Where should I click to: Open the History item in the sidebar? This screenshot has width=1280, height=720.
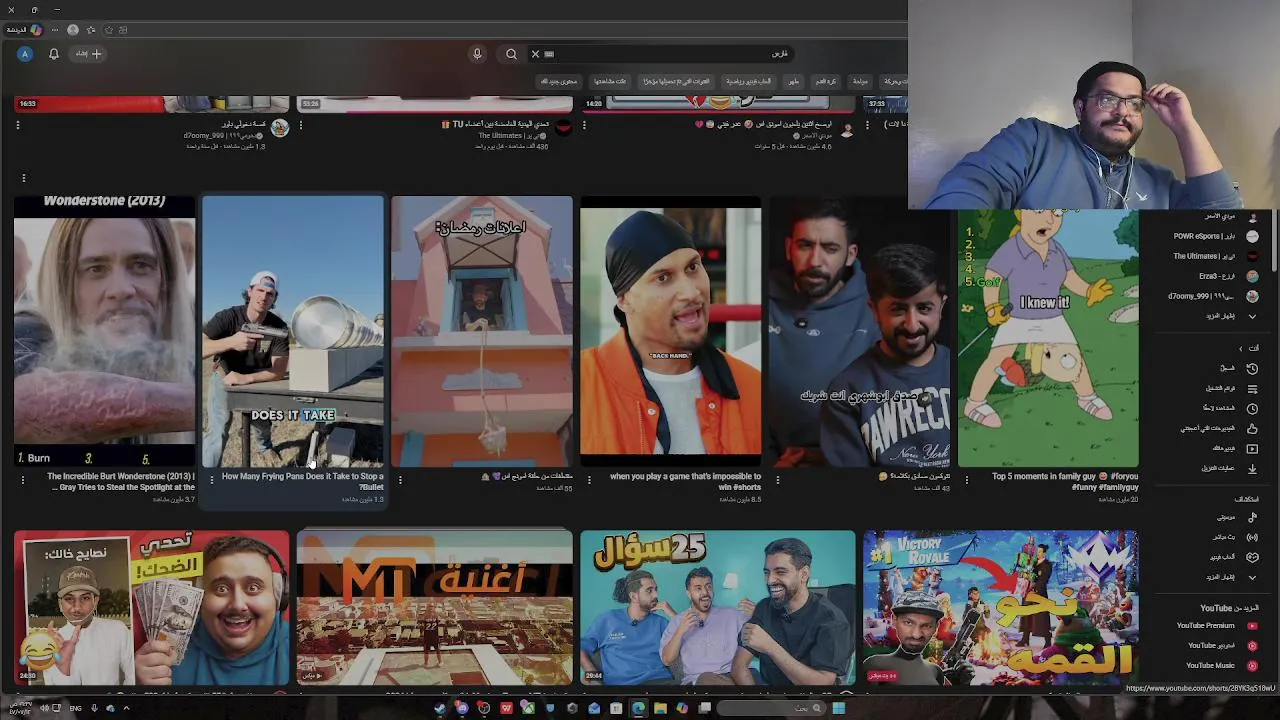(1239, 368)
